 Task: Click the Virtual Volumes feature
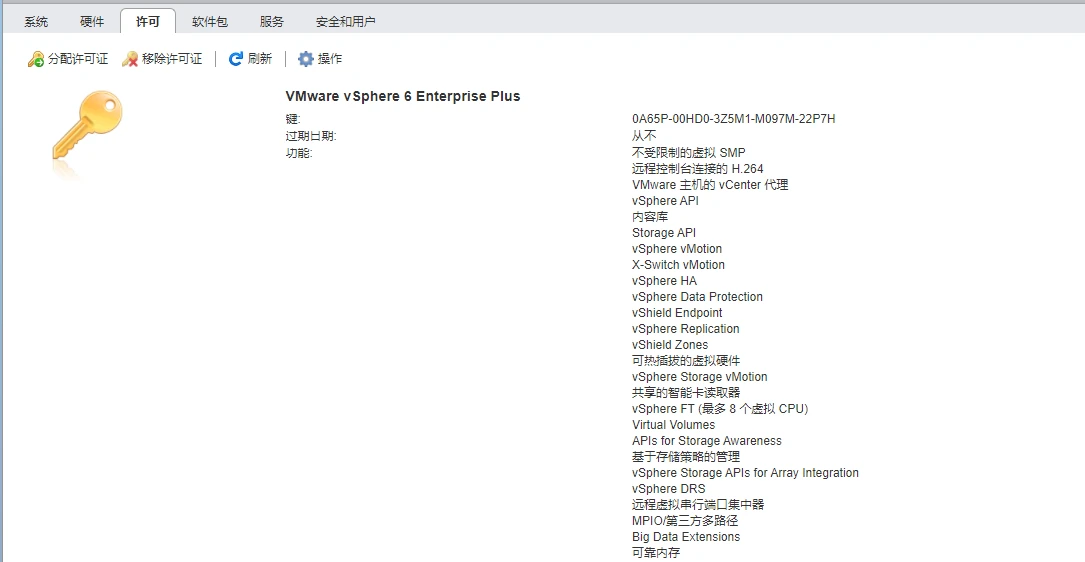click(673, 424)
